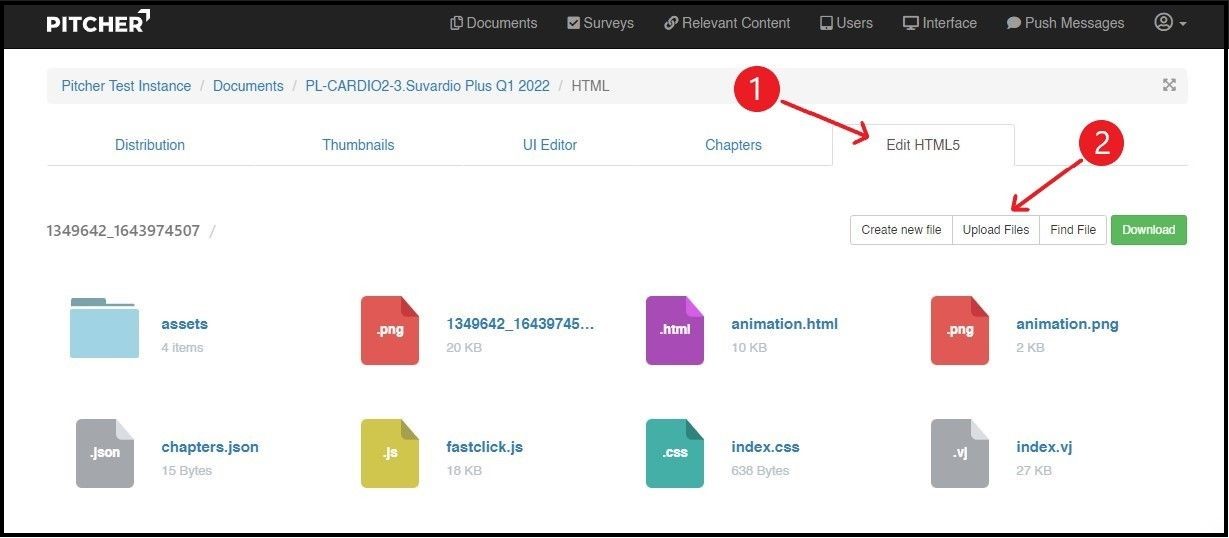Open the UI Editor tab
The width and height of the screenshot is (1229, 538).
[549, 145]
